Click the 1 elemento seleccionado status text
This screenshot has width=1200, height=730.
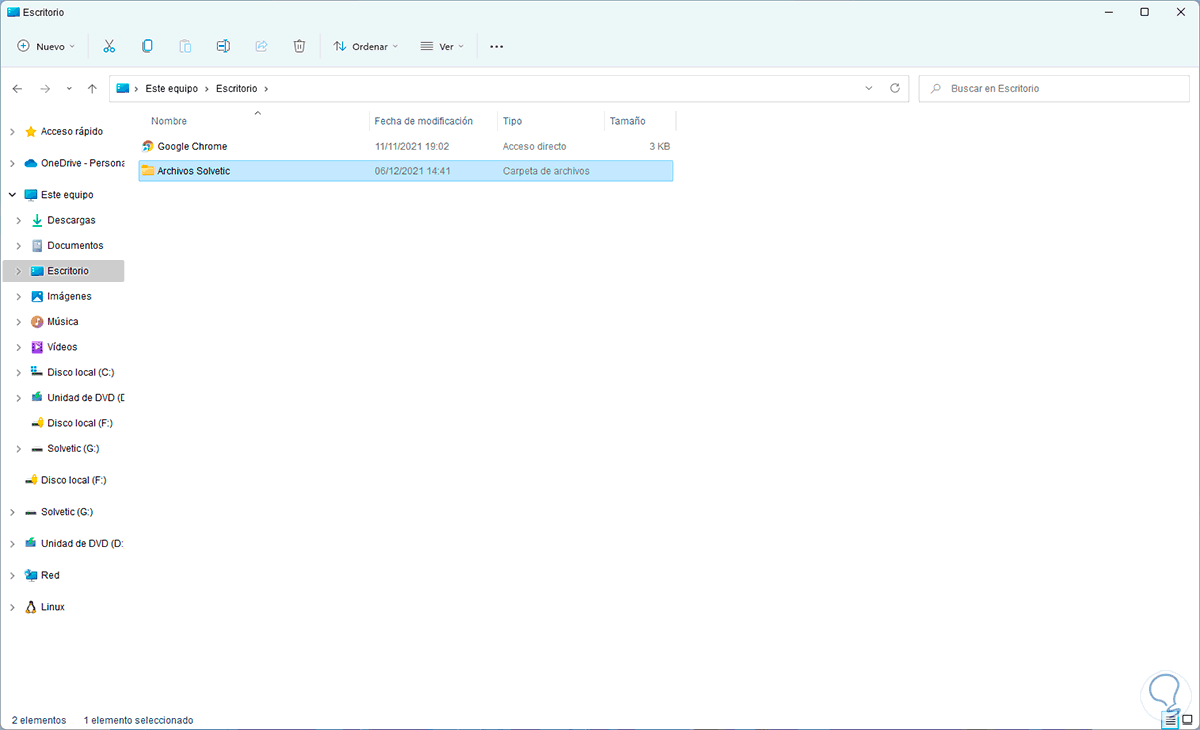pyautogui.click(x=139, y=720)
